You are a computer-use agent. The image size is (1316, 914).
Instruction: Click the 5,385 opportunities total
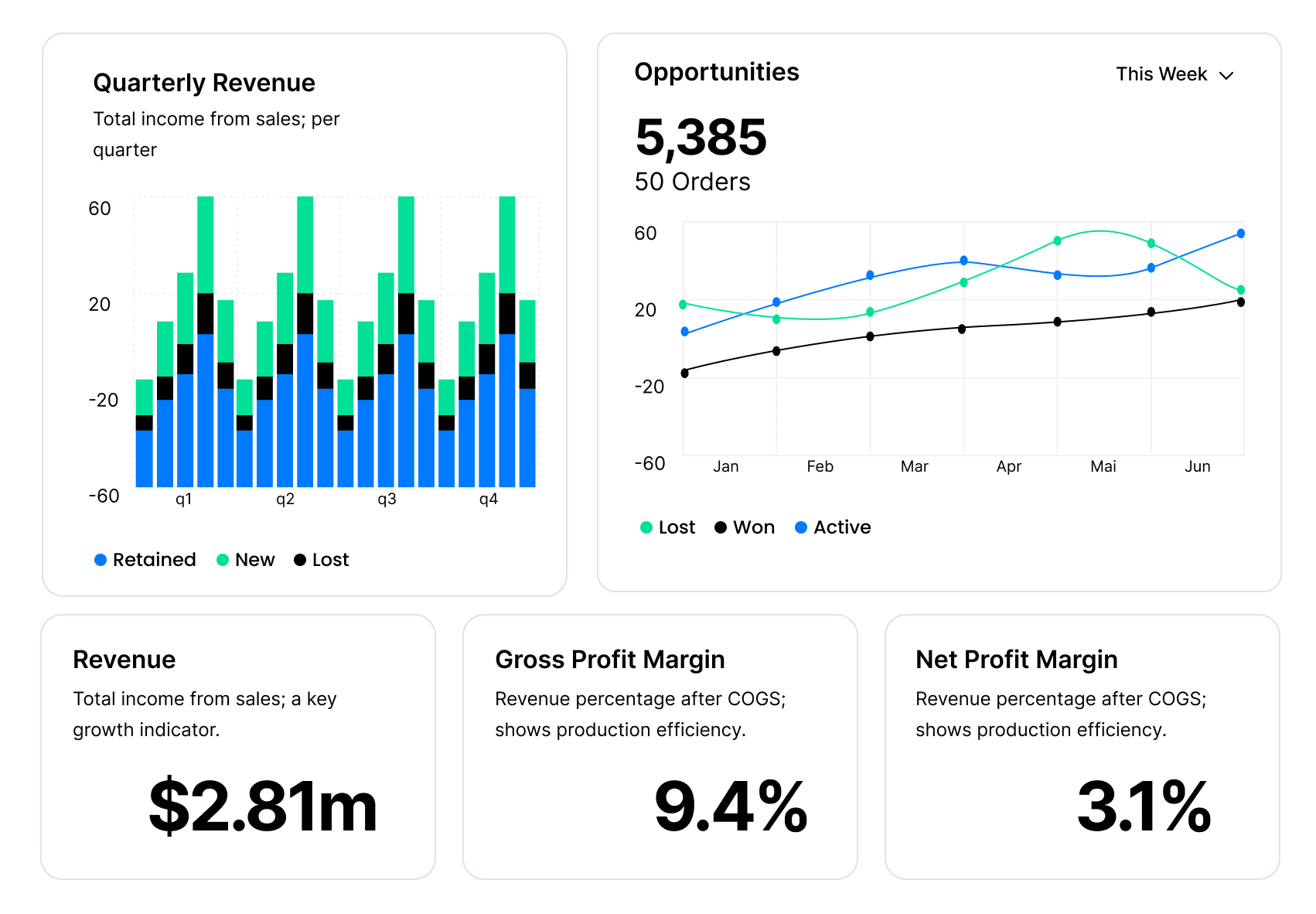[701, 138]
